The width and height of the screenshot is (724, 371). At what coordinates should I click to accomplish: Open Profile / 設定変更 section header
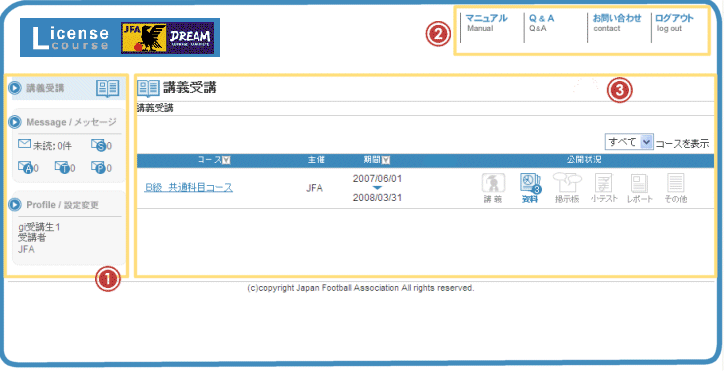(62, 205)
